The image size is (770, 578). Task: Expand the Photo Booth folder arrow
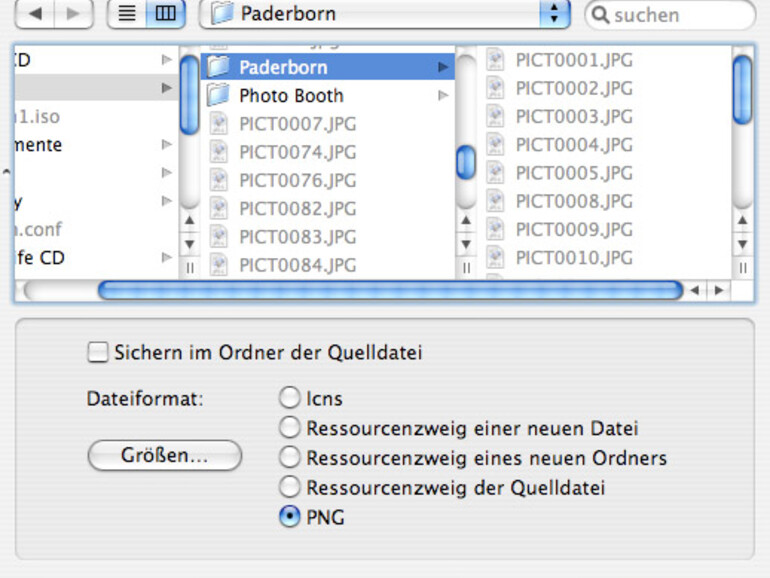tap(443, 96)
